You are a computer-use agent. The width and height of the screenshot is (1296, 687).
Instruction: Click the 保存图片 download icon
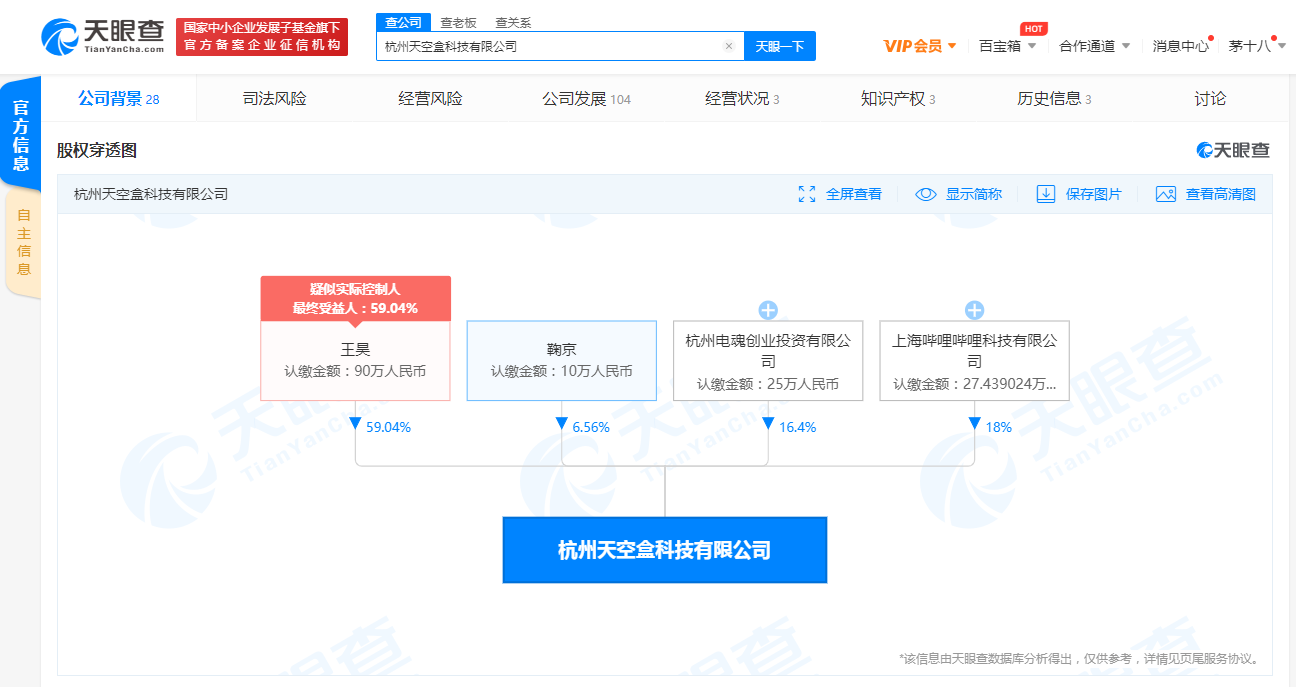(x=1046, y=193)
